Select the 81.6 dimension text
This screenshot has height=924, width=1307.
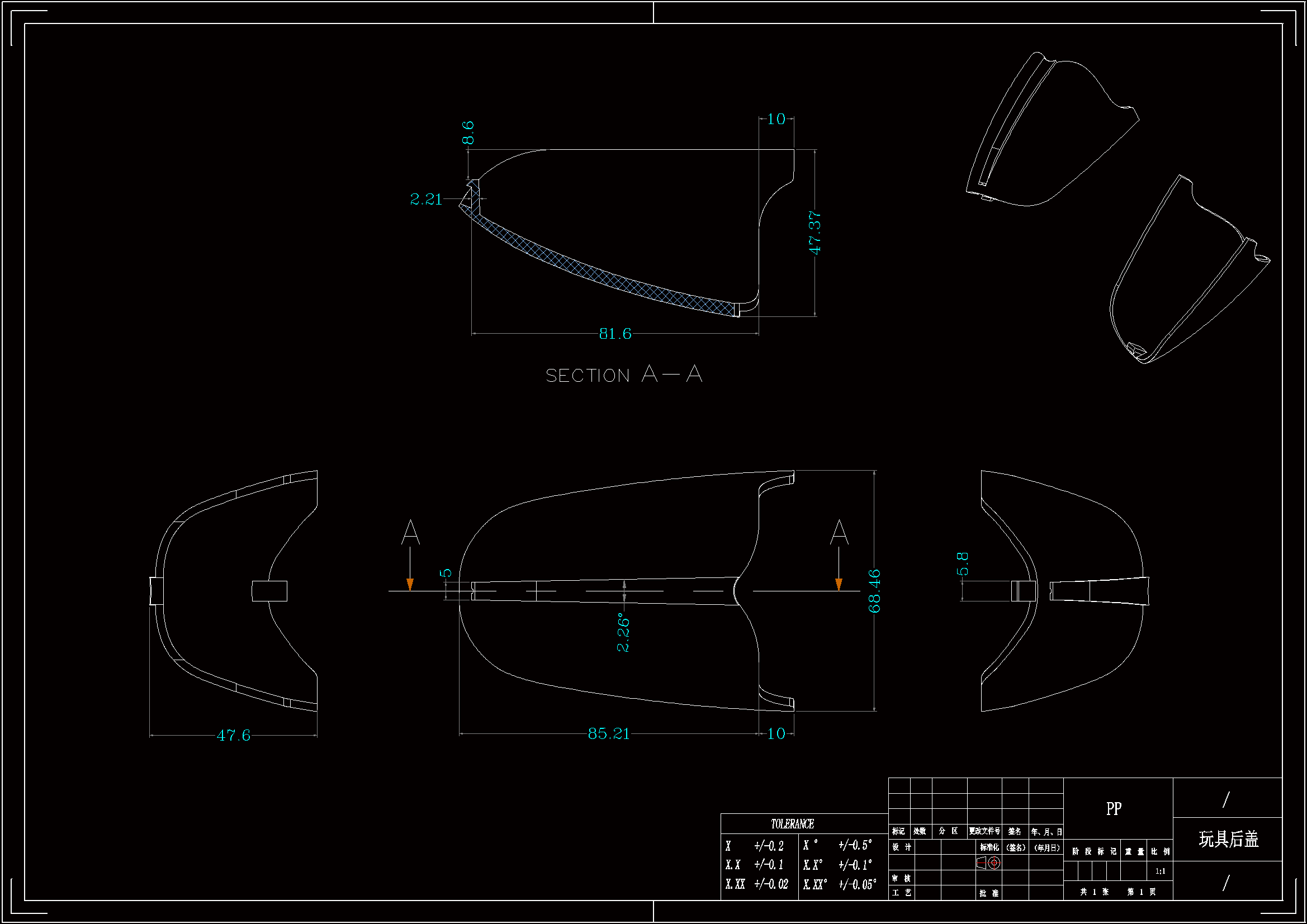(x=615, y=334)
